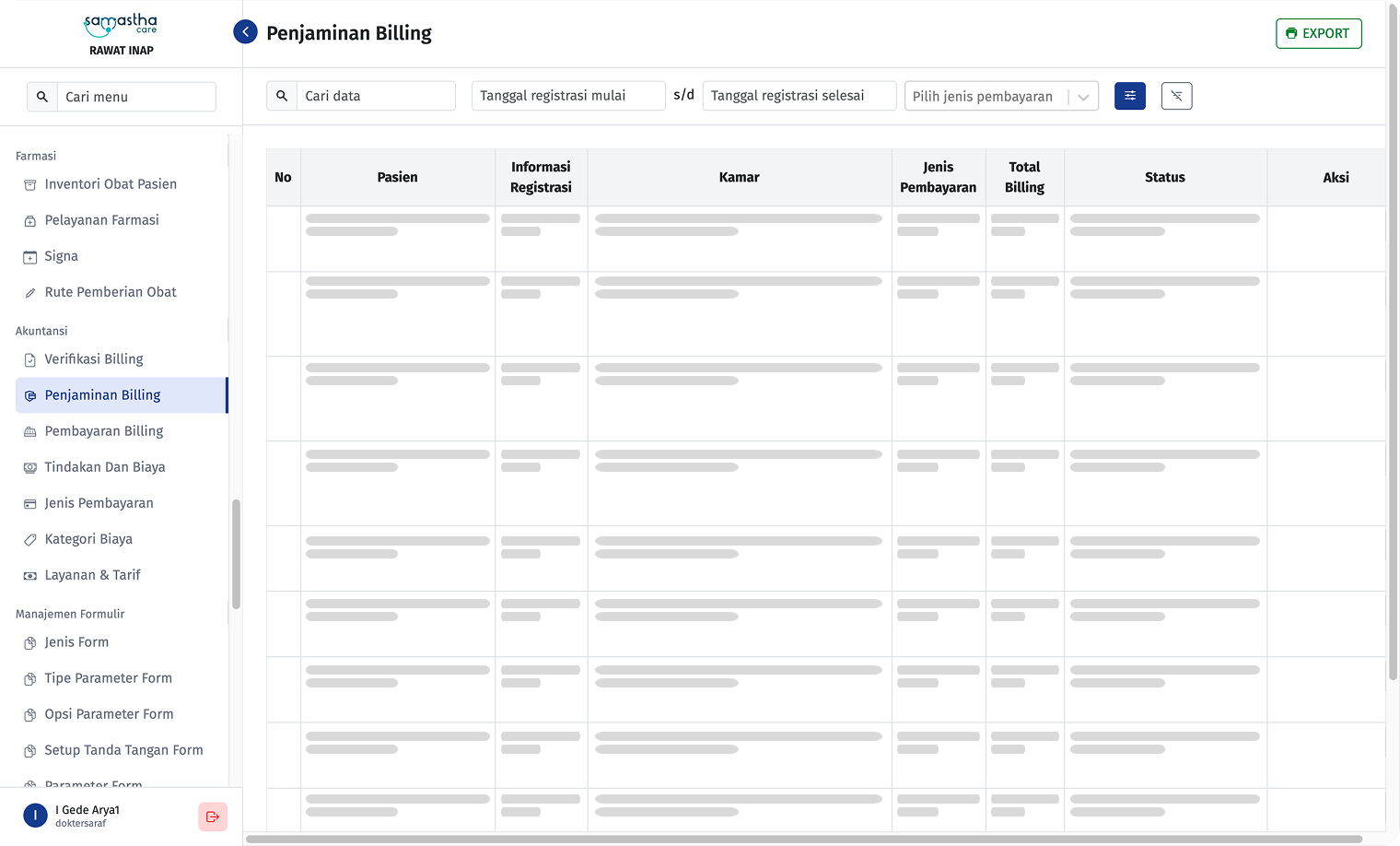
Task: Click the magnifier icon beside Cari menu
Action: tap(42, 97)
